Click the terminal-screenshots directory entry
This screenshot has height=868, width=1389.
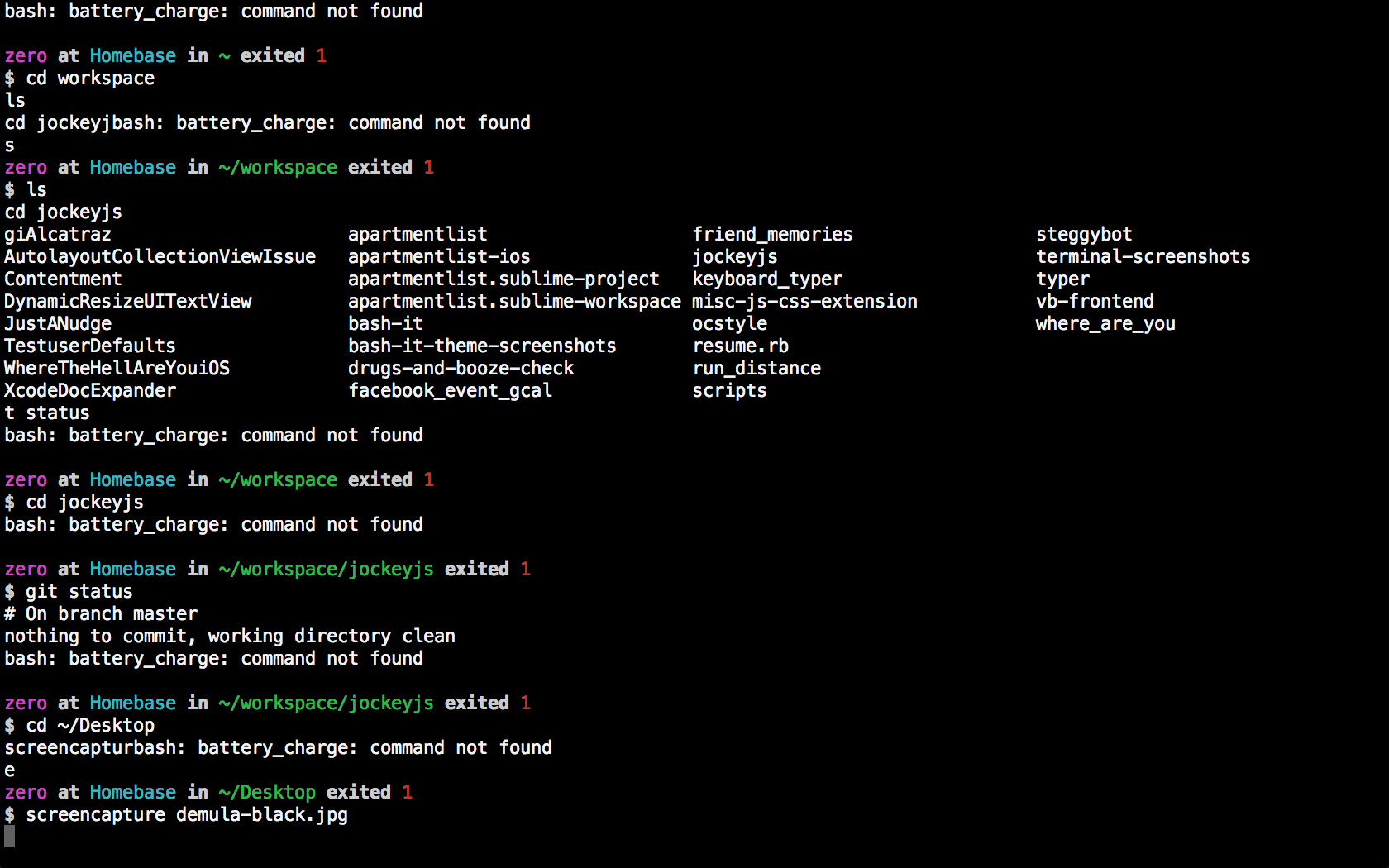(1143, 257)
